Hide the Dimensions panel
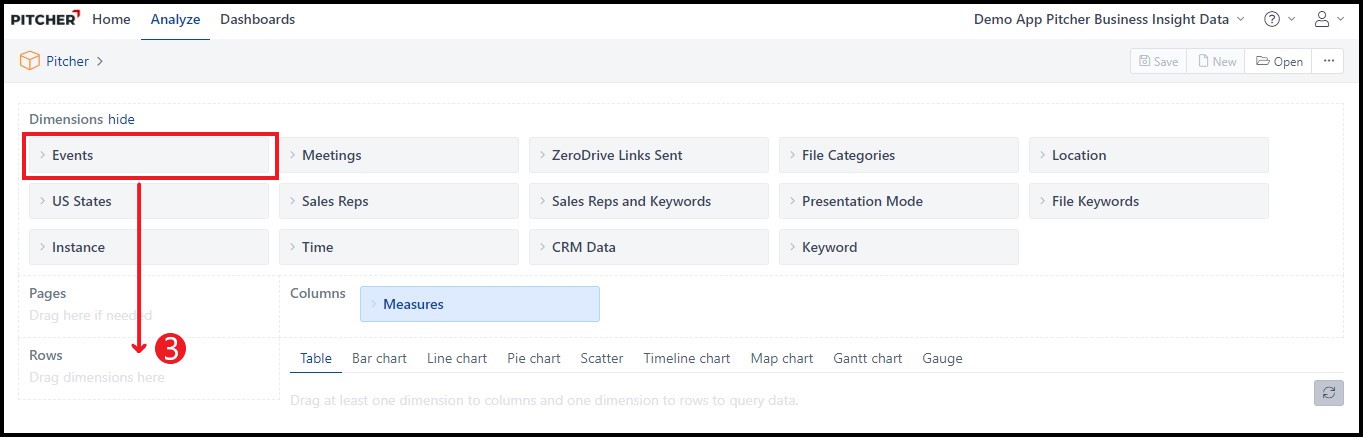Viewport: 1363px width, 438px height. click(x=121, y=119)
